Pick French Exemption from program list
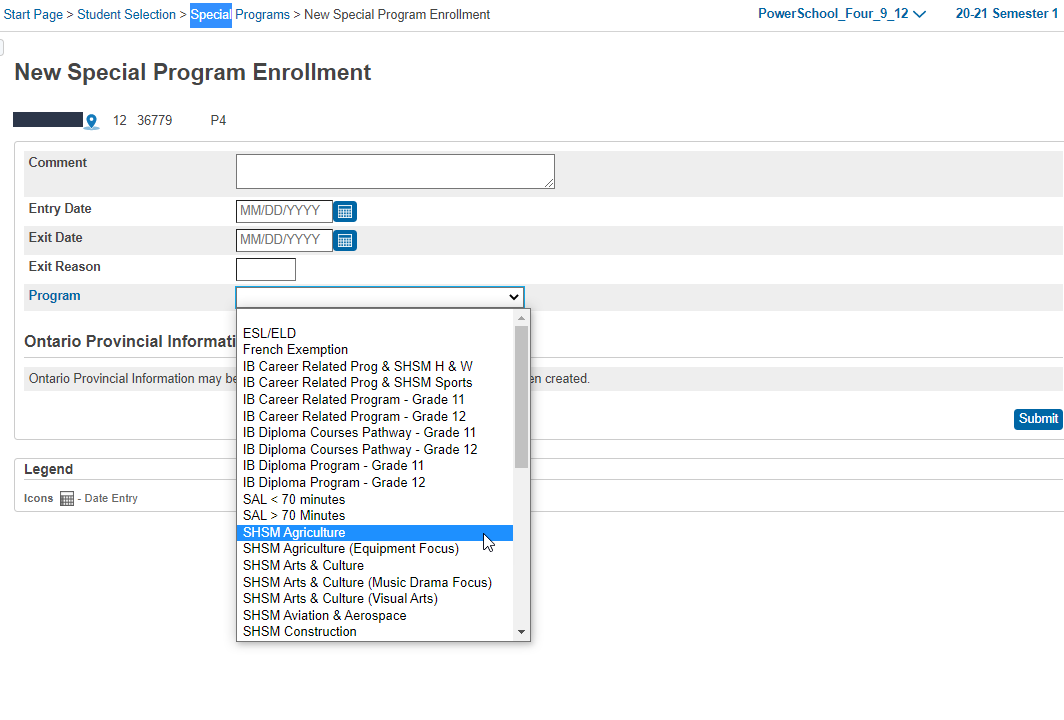The width and height of the screenshot is (1064, 720). 295,350
